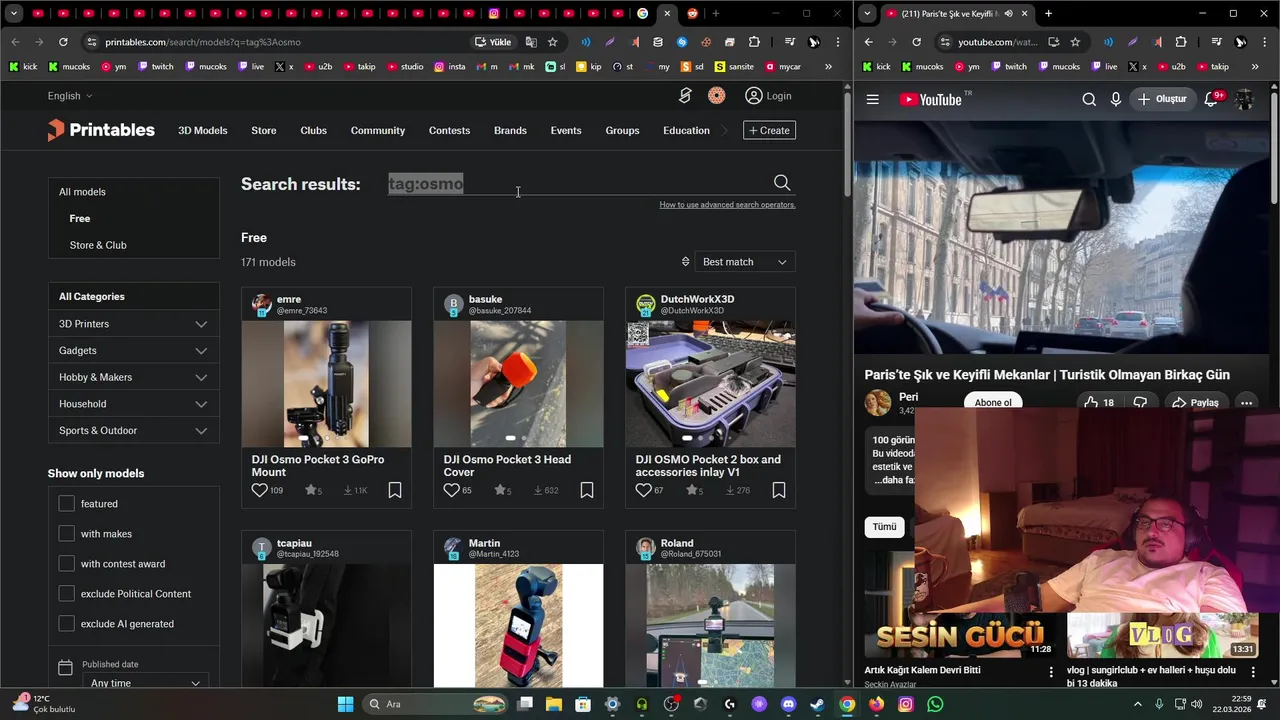
Task: Go back in YouTube browser window
Action: [868, 42]
